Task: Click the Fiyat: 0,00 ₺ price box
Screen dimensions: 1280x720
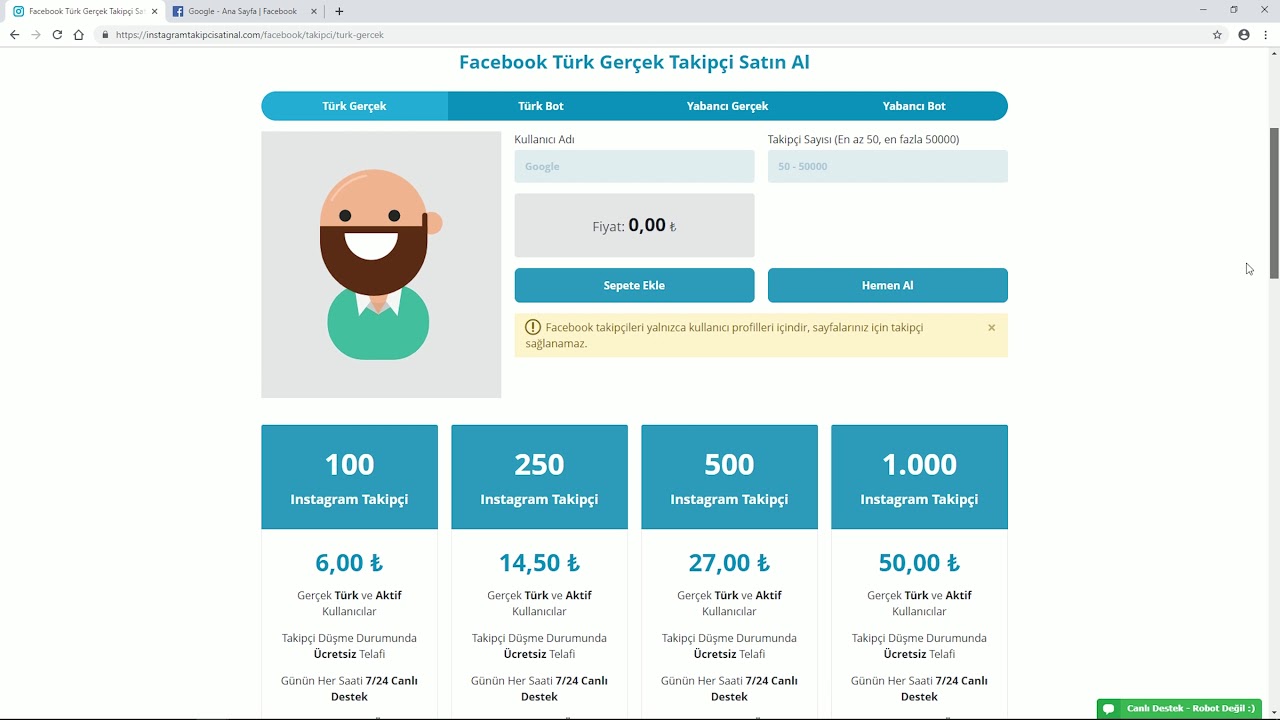Action: pos(634,225)
